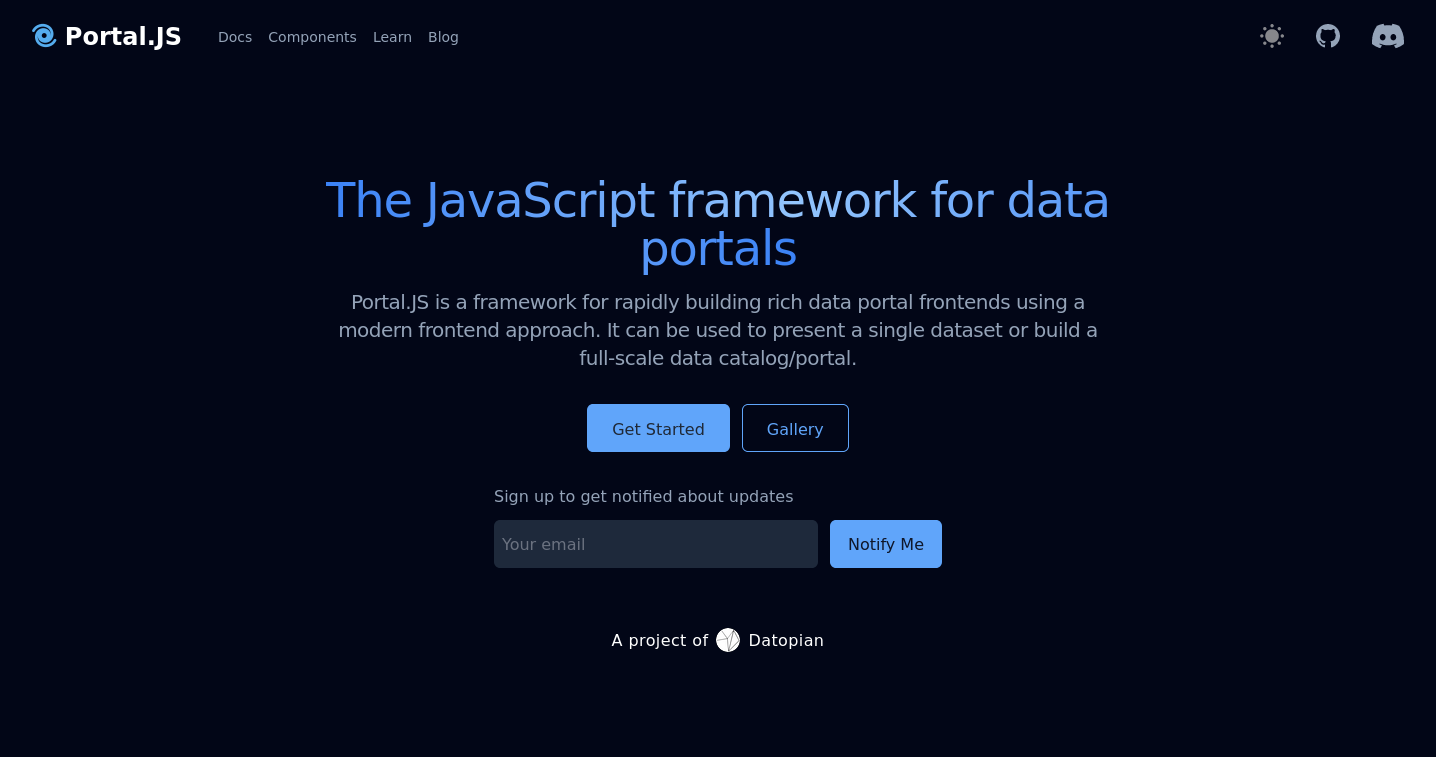Go to the Components page
The width and height of the screenshot is (1436, 757).
click(x=312, y=37)
